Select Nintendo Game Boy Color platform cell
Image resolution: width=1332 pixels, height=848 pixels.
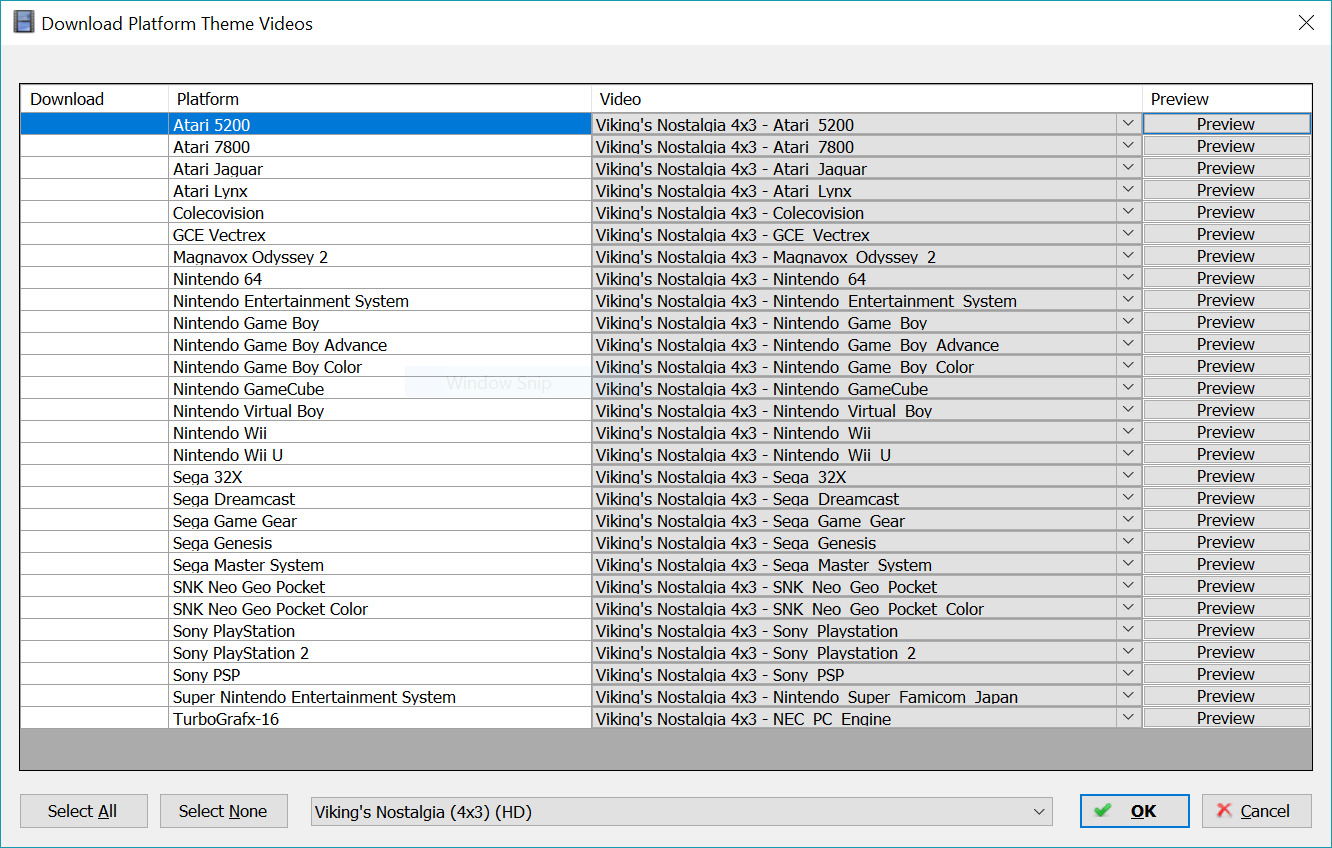[x=380, y=366]
